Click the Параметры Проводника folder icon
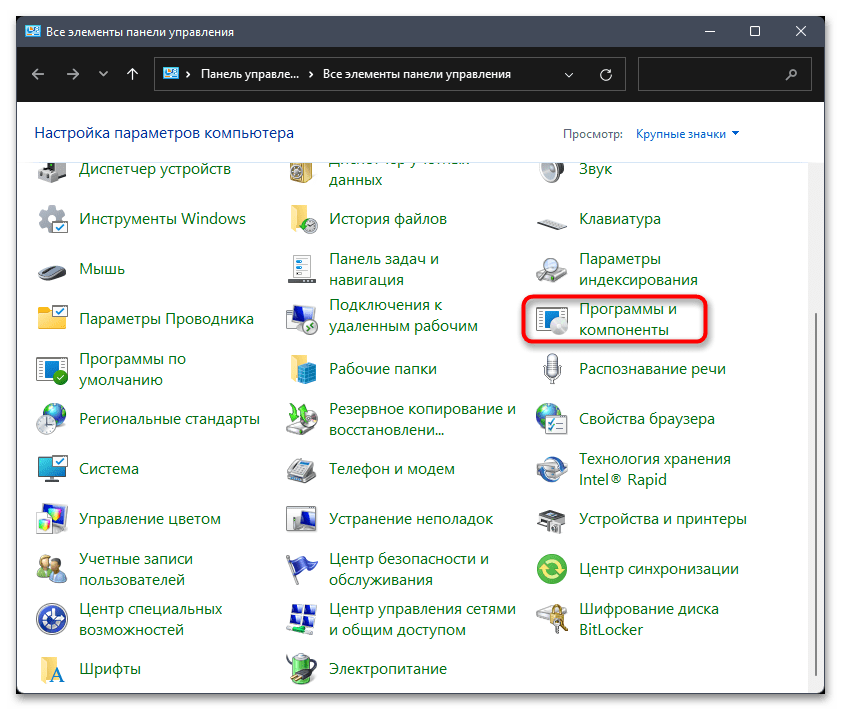841x710 pixels. pyautogui.click(x=52, y=319)
